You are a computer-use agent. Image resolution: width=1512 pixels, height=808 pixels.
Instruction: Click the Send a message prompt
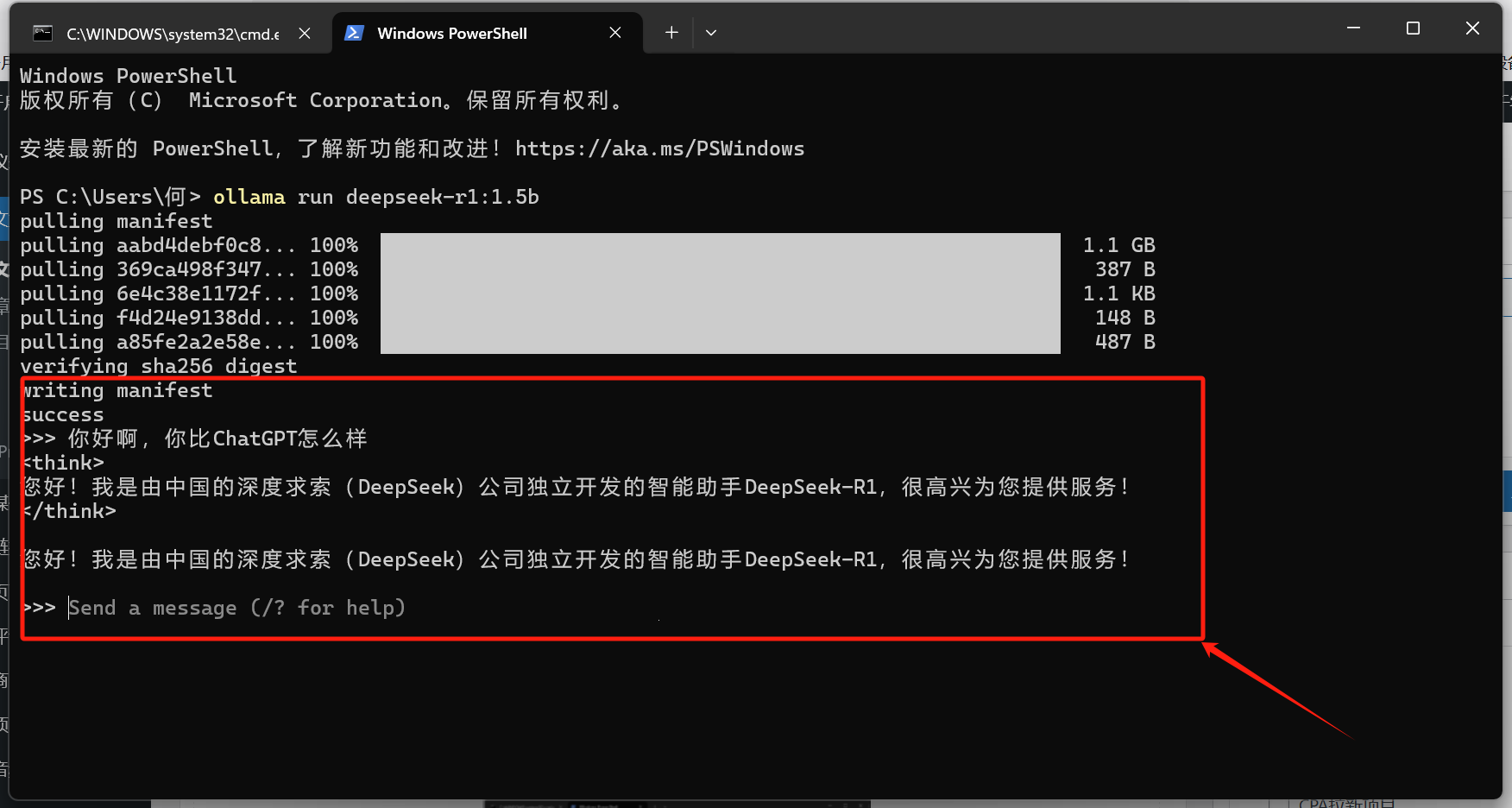[x=236, y=608]
